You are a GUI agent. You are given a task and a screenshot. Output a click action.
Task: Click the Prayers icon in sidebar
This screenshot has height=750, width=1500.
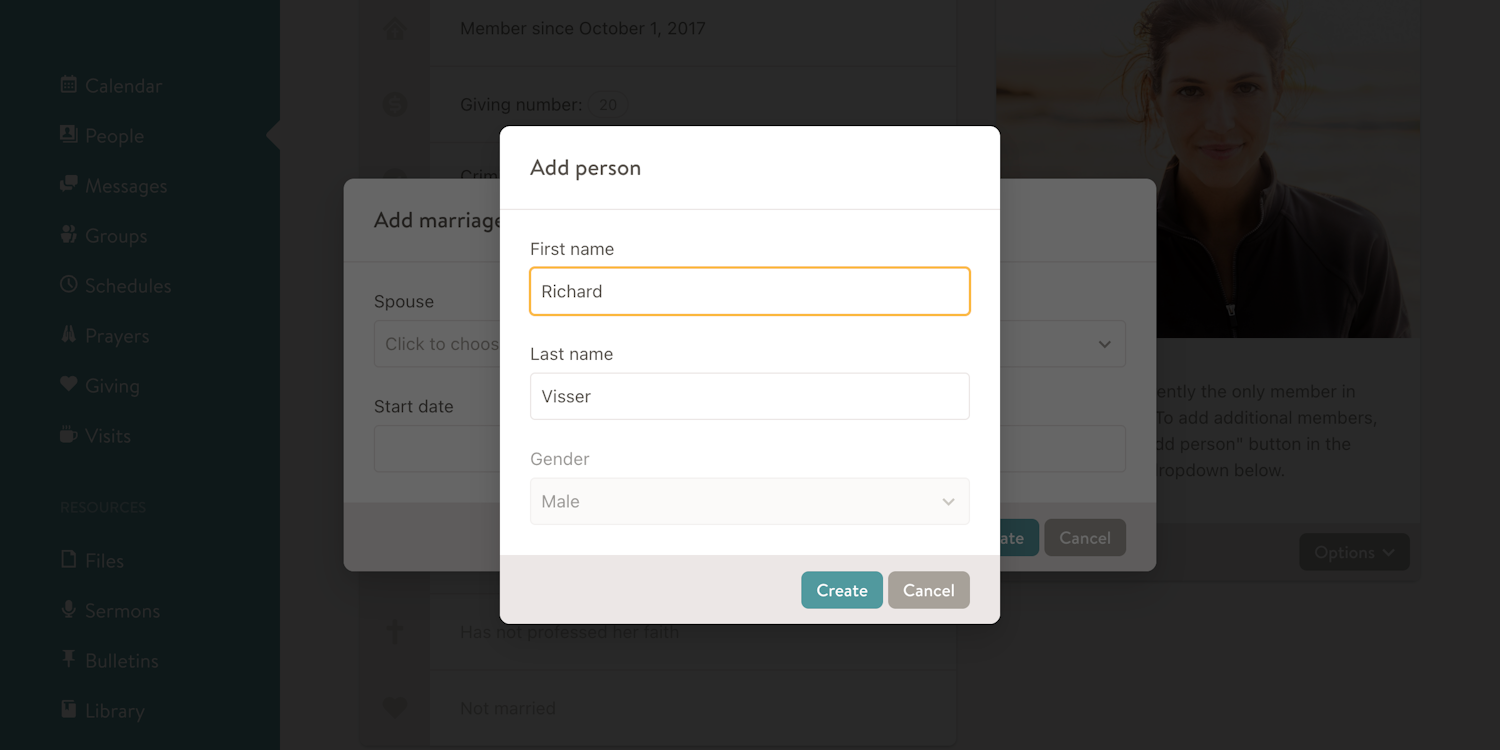(68, 335)
